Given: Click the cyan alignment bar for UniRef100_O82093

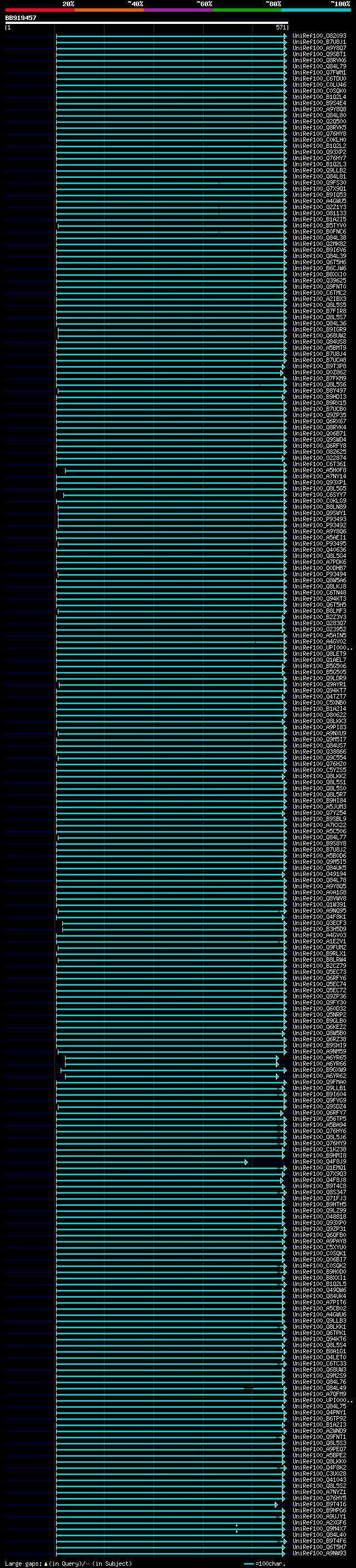Looking at the screenshot, I should coord(172,37).
